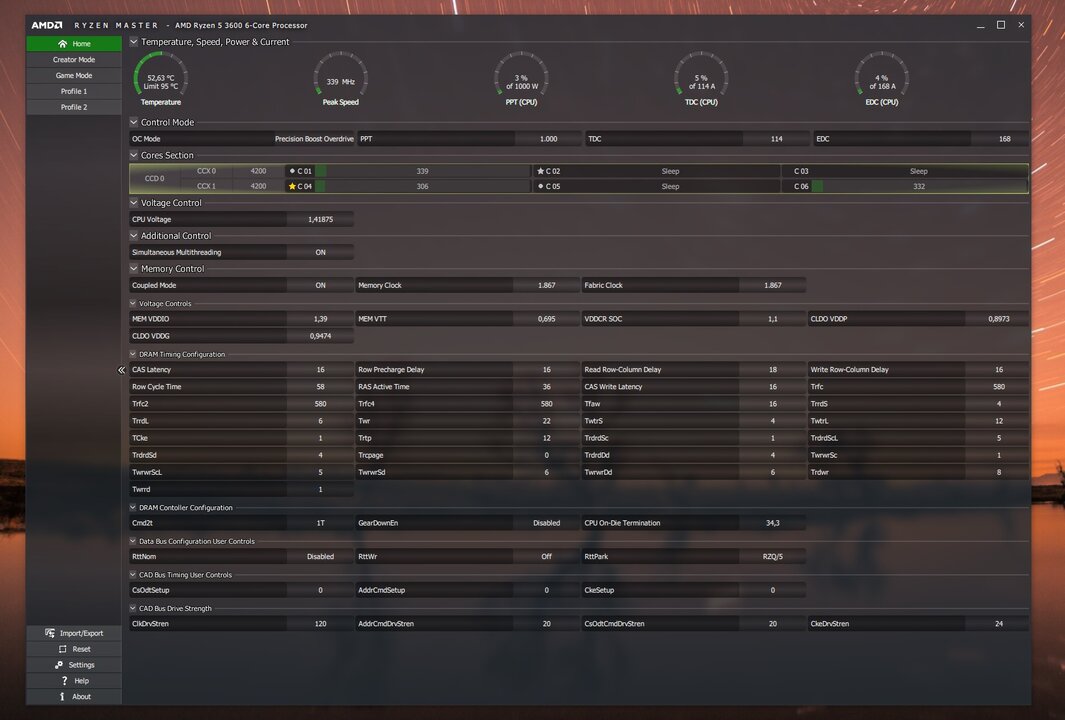Collapse the Temperature, Speed, Power & Current section

(x=134, y=41)
